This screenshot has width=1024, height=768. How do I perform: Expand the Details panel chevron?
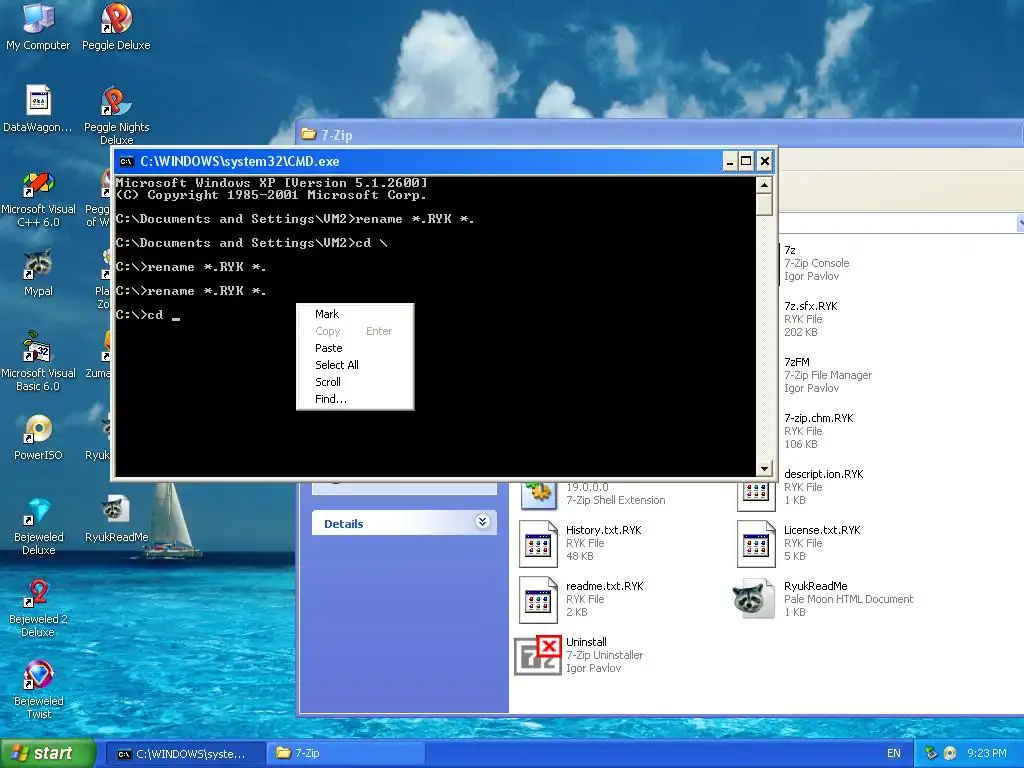pos(483,522)
